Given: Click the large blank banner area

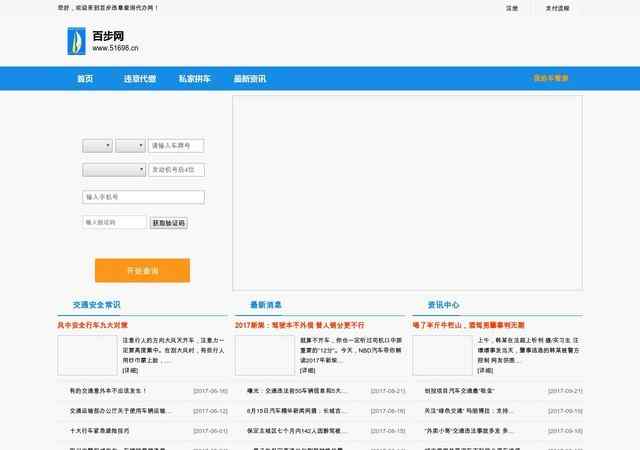Looking at the screenshot, I should click(407, 193).
